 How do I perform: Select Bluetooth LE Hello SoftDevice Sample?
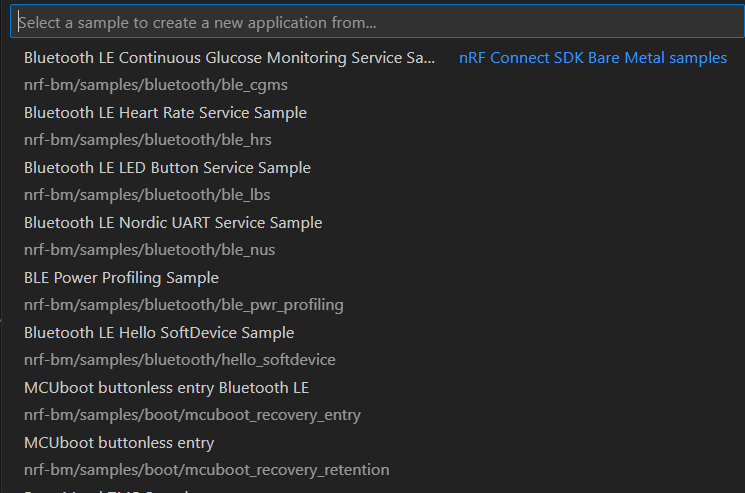tap(159, 333)
